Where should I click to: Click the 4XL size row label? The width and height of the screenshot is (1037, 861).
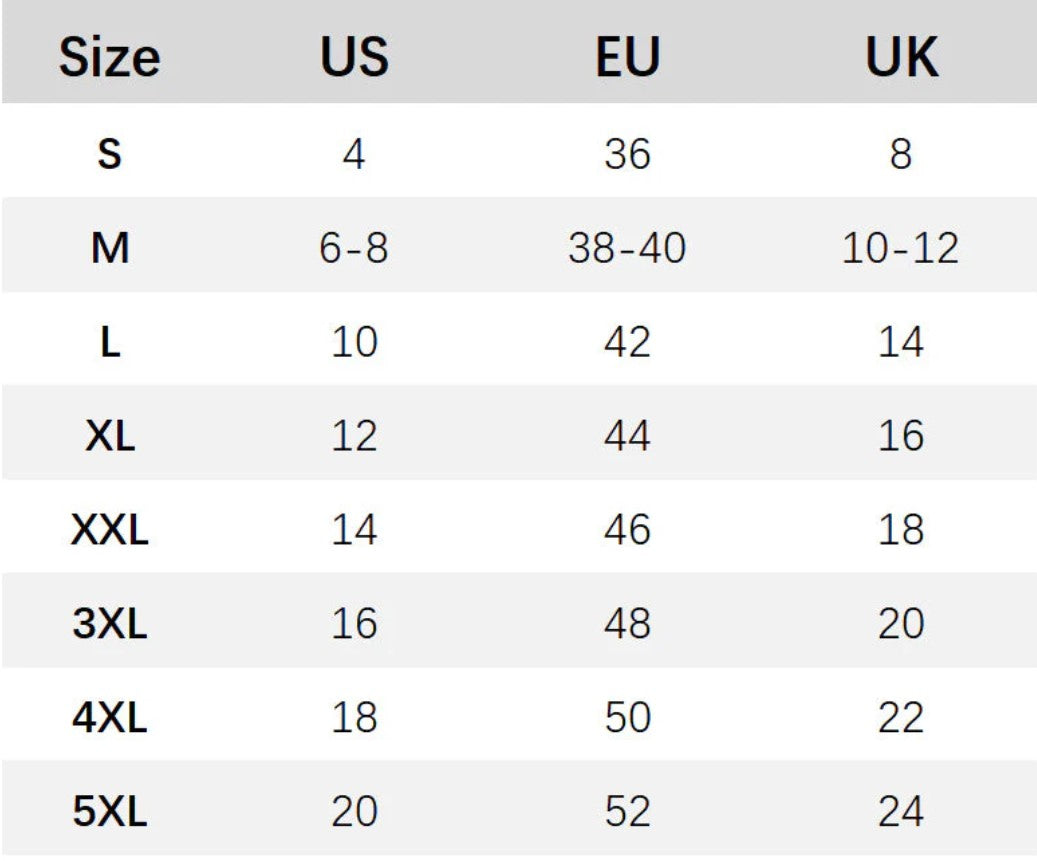pos(109,718)
